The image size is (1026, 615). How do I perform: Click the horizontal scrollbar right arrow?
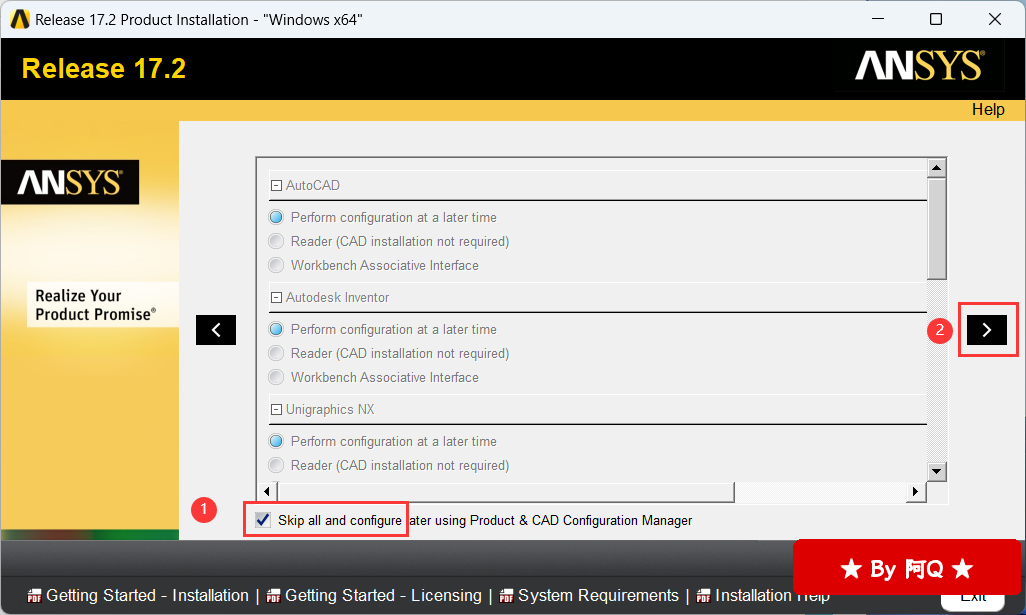[x=915, y=491]
